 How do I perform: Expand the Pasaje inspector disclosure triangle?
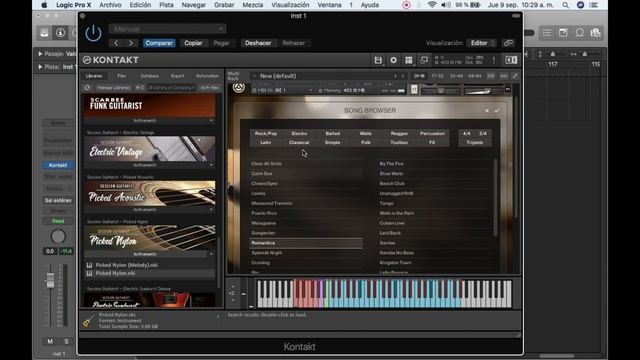coord(40,53)
